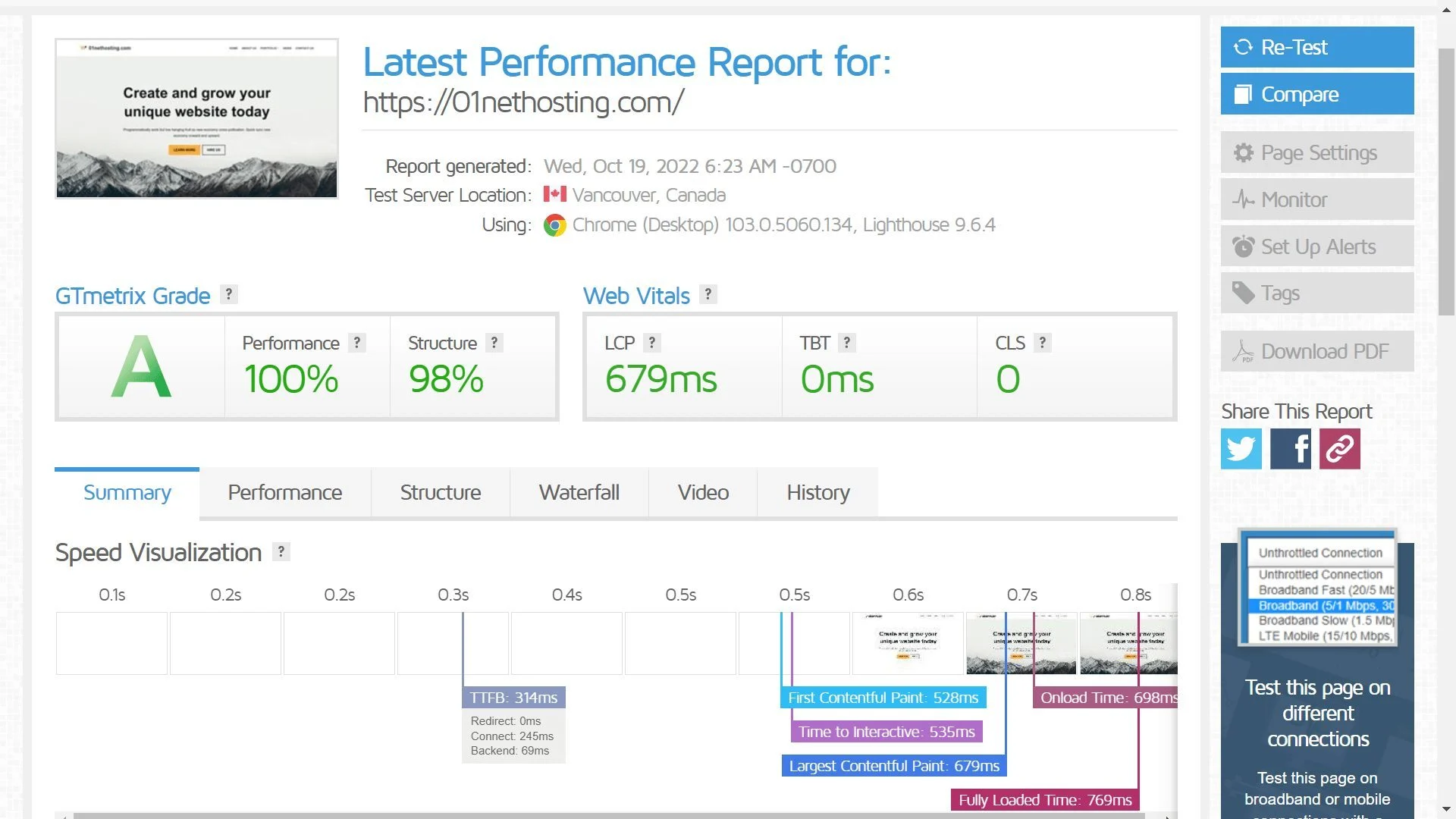Open the History tab

click(x=817, y=492)
